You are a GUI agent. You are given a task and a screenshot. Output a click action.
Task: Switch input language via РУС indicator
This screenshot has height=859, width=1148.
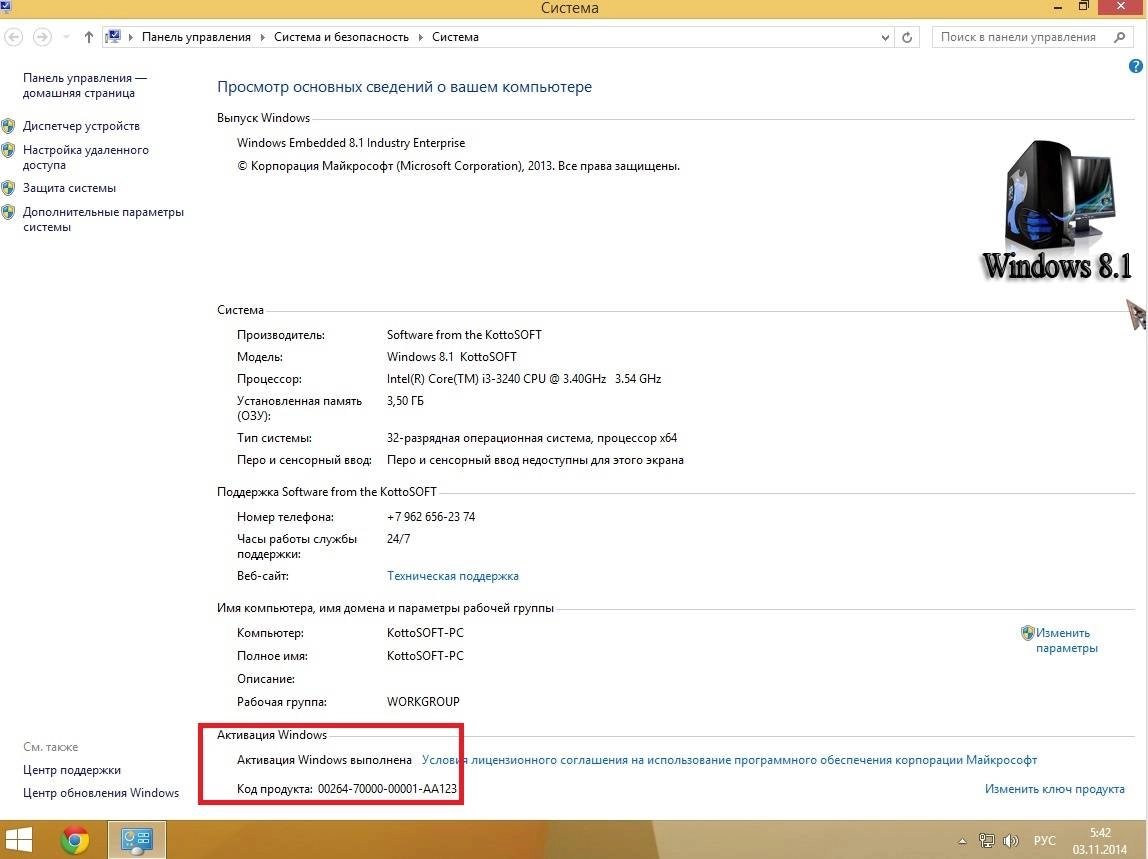click(x=1044, y=841)
